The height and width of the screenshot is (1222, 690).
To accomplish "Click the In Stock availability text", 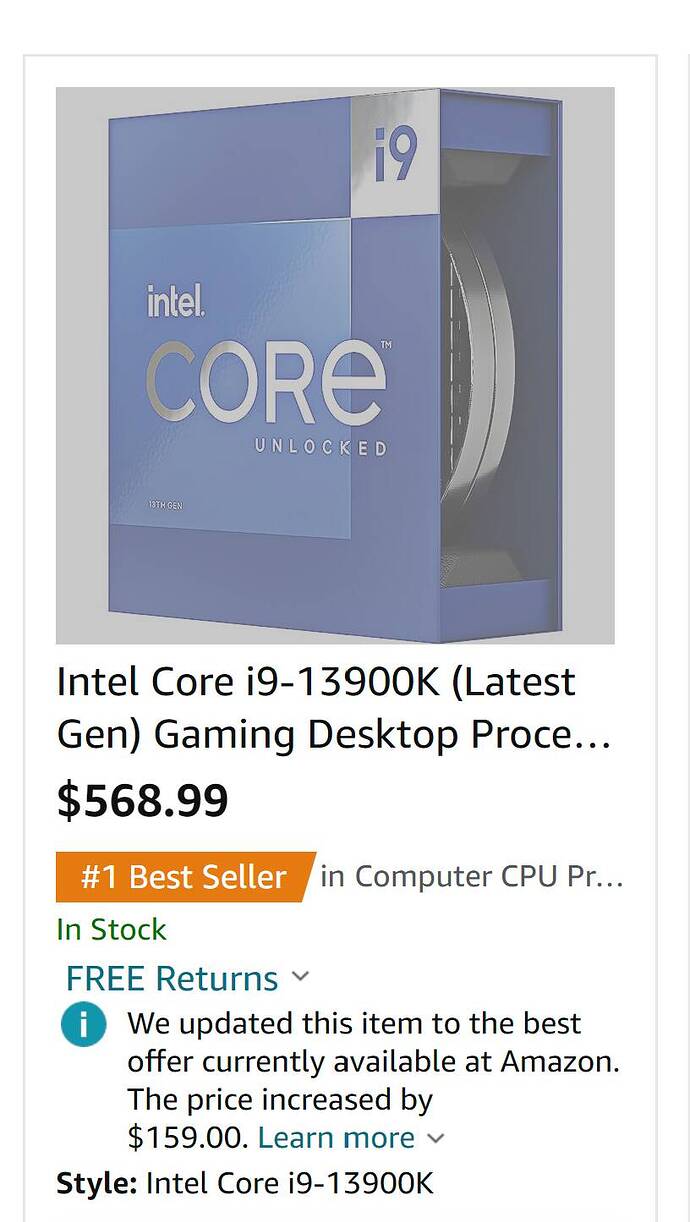I will (x=112, y=929).
